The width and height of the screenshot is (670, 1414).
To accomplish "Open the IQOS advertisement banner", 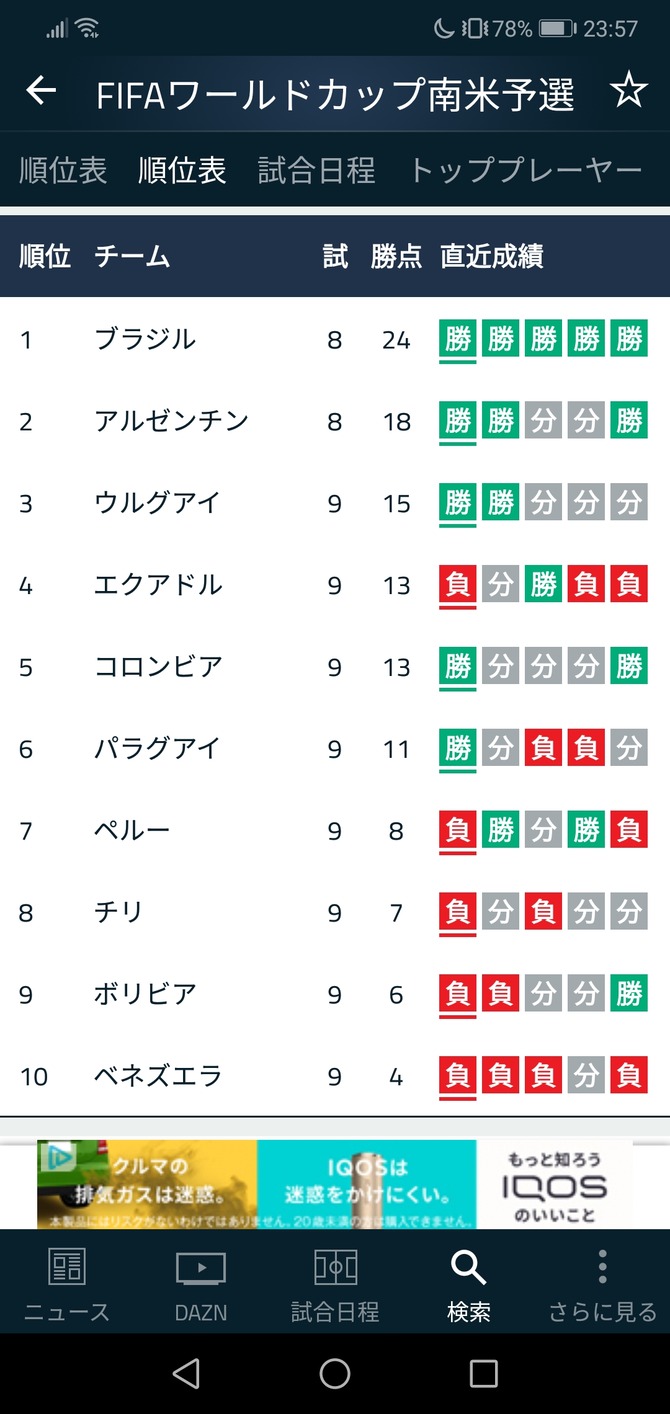I will click(335, 1184).
